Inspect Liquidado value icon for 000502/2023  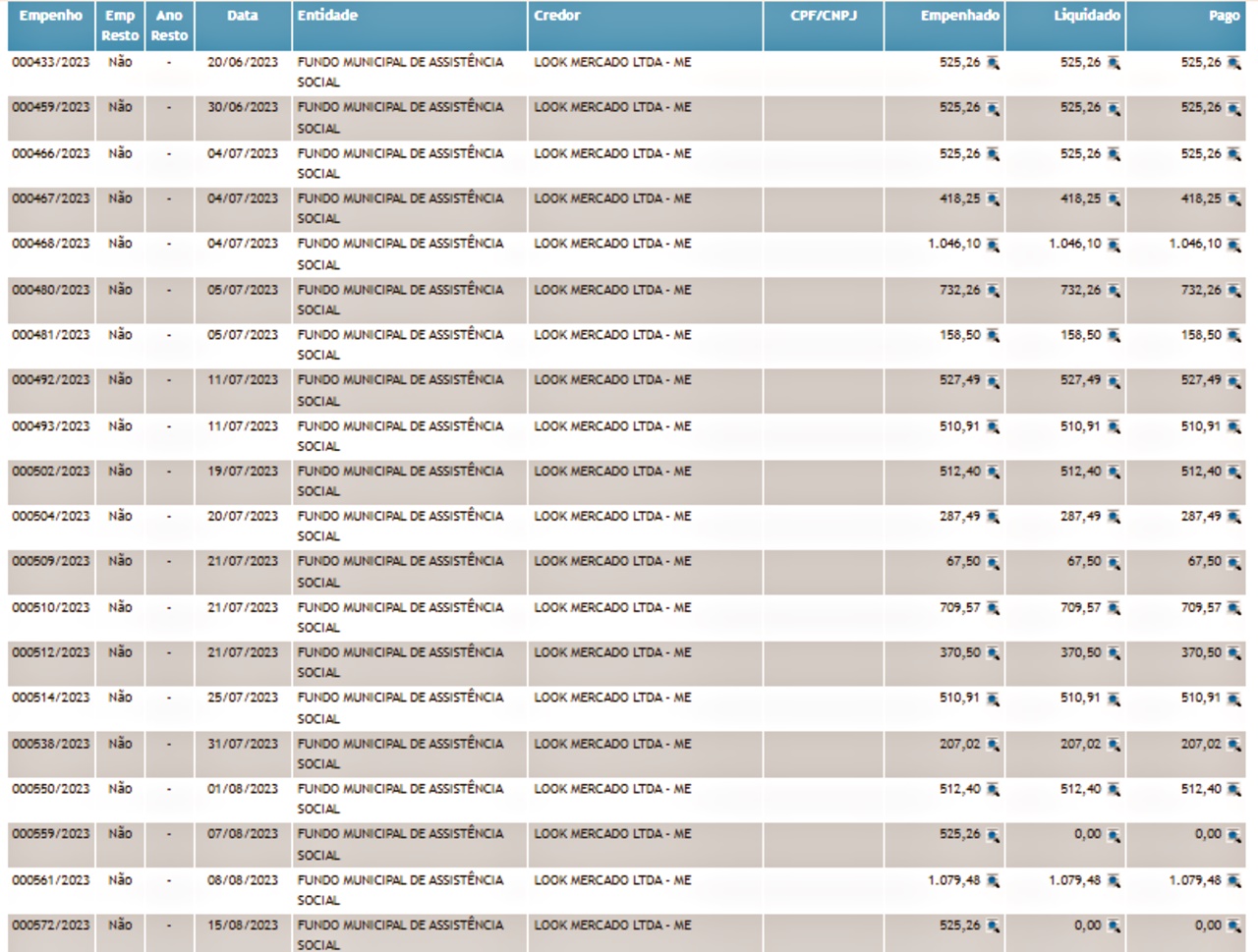pyautogui.click(x=1114, y=473)
